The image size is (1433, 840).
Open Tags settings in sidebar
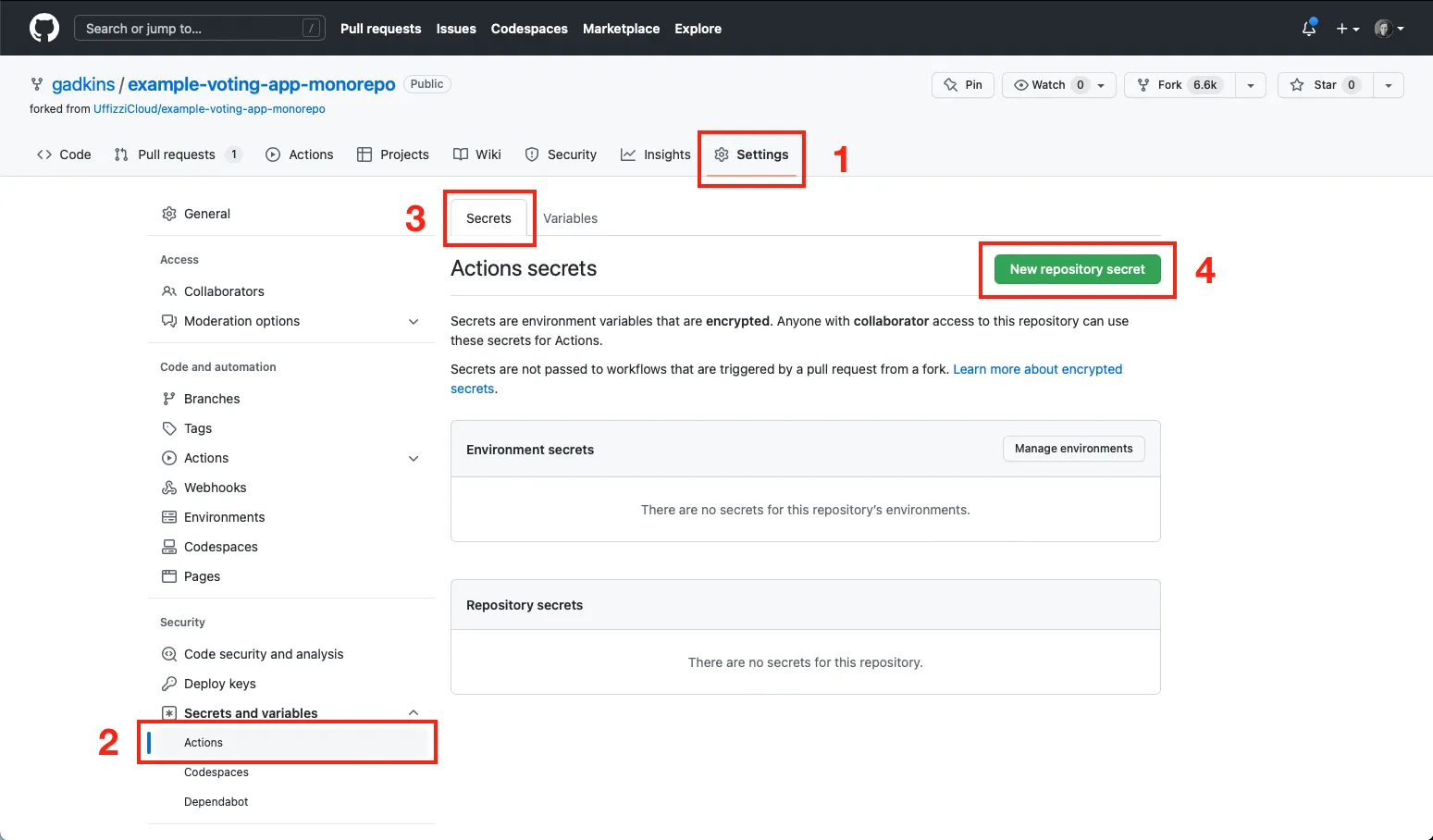tap(198, 428)
